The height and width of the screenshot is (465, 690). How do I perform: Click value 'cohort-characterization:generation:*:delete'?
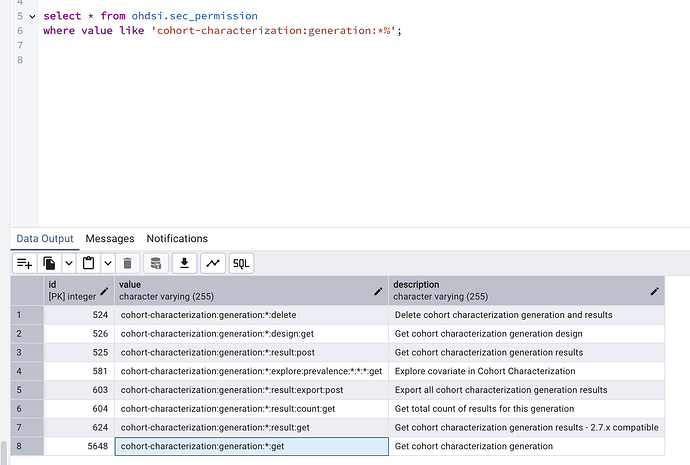pyautogui.click(x=252, y=315)
